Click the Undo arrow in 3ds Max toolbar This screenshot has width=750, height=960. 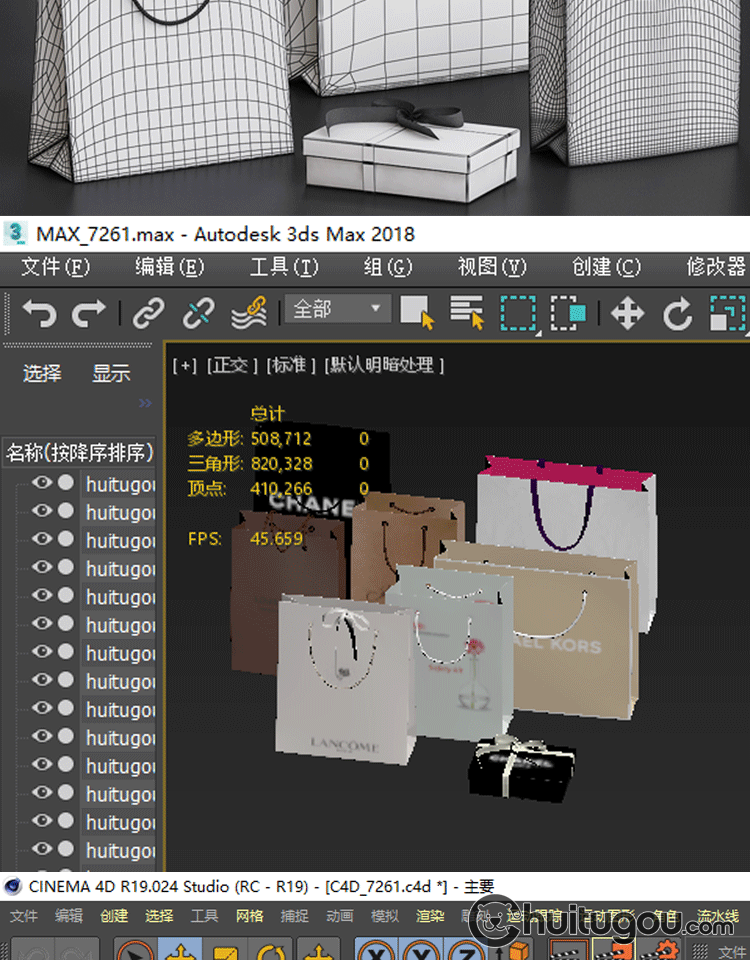40,313
